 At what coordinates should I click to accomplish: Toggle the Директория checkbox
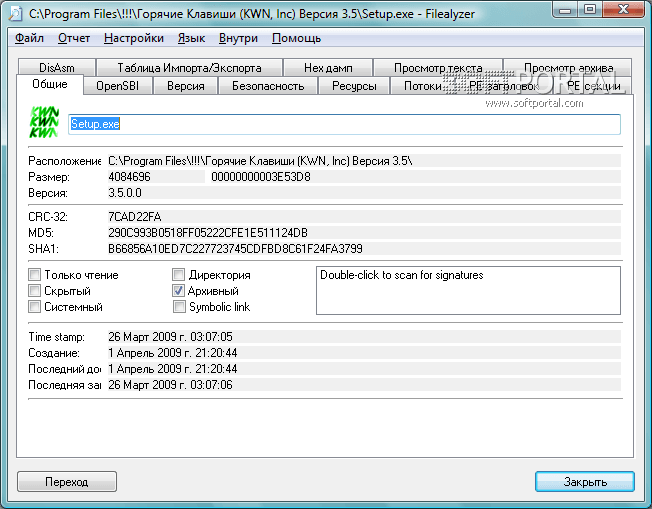pyautogui.click(x=179, y=274)
